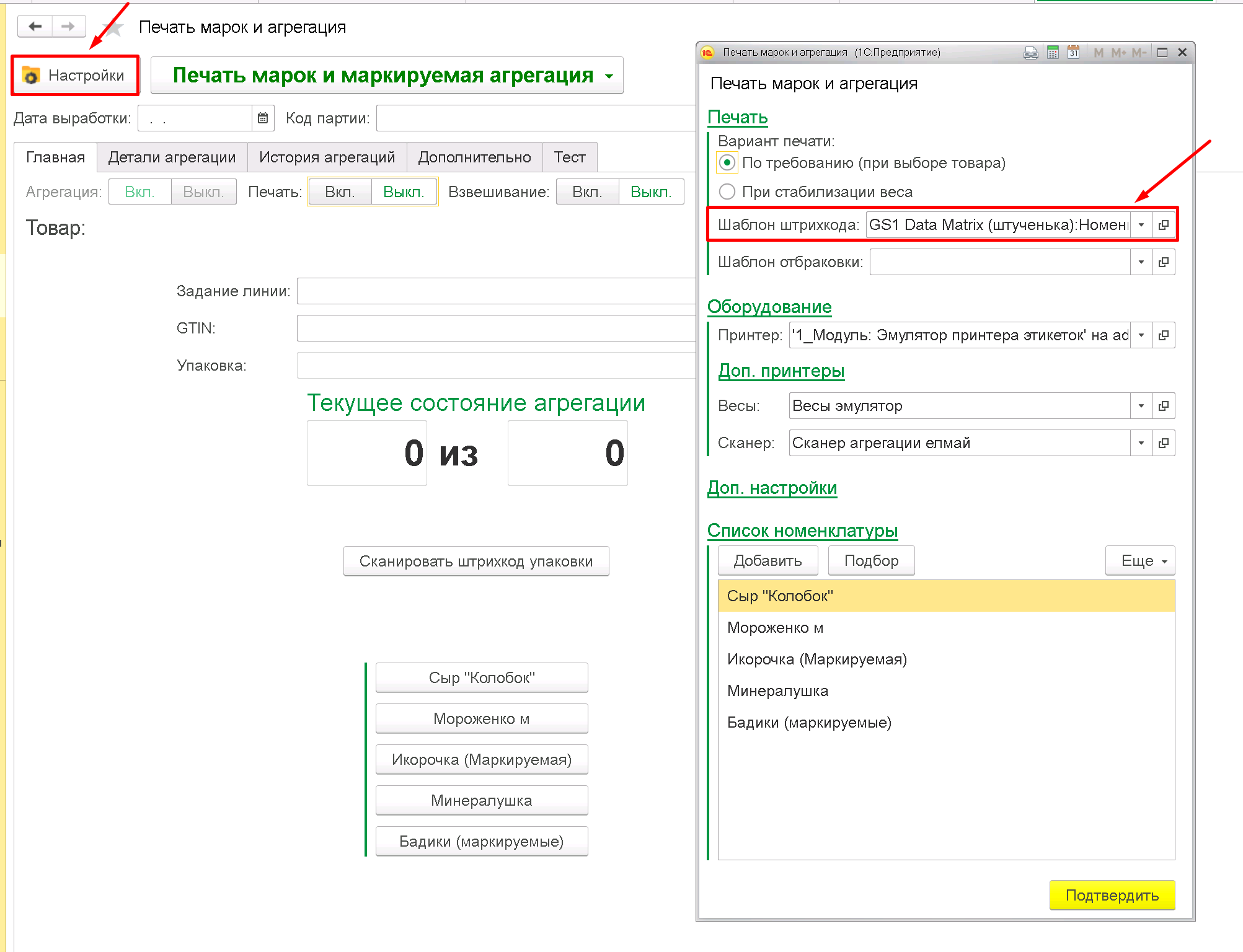
Task: Choose Сыр "Колобок" product button
Action: click(x=482, y=677)
